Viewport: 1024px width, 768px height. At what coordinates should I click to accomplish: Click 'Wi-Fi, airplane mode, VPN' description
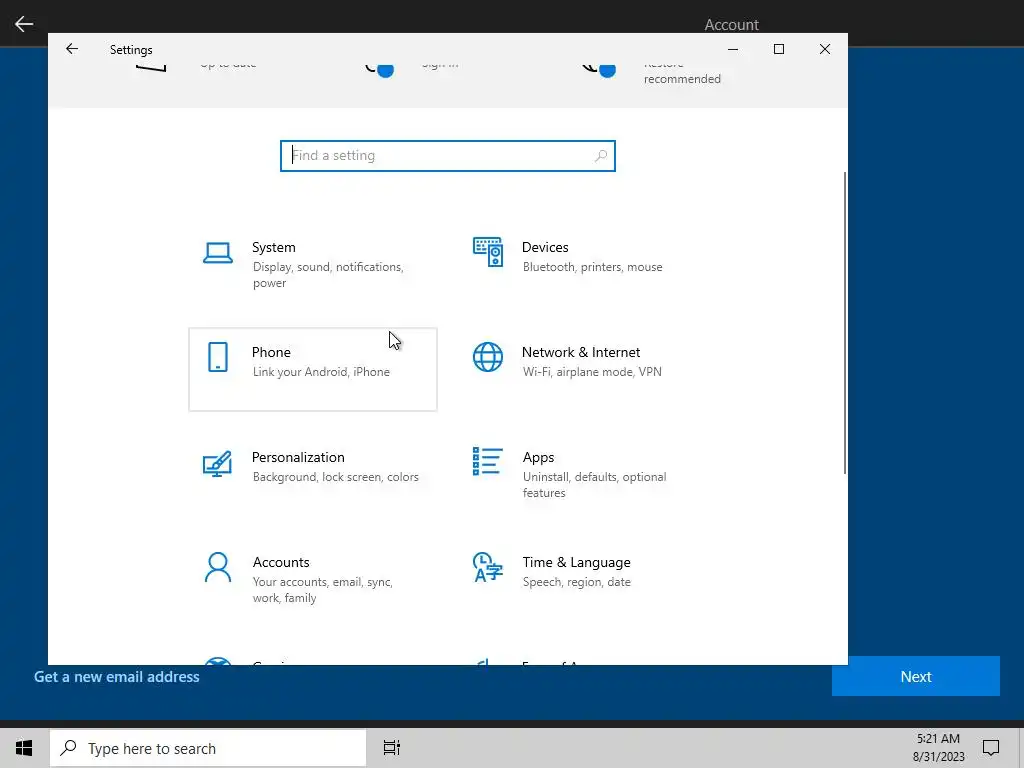pyautogui.click(x=592, y=372)
